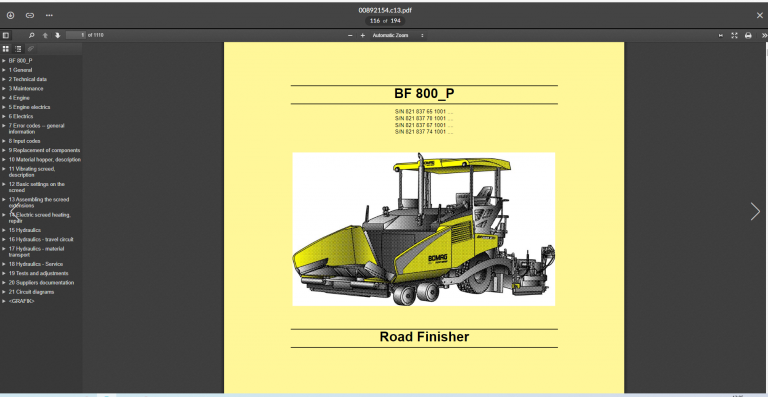768x397 pixels.
Task: Print the document using the printer icon
Action: pos(748,35)
